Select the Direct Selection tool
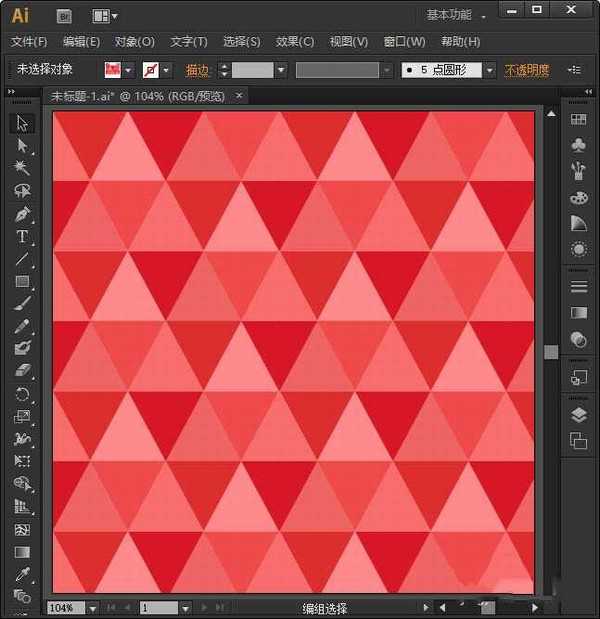The image size is (600, 619). click(22, 146)
